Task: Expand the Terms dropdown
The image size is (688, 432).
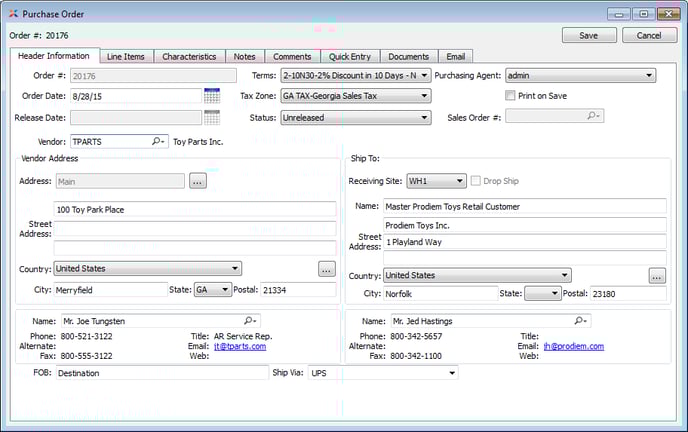Action: click(x=424, y=75)
